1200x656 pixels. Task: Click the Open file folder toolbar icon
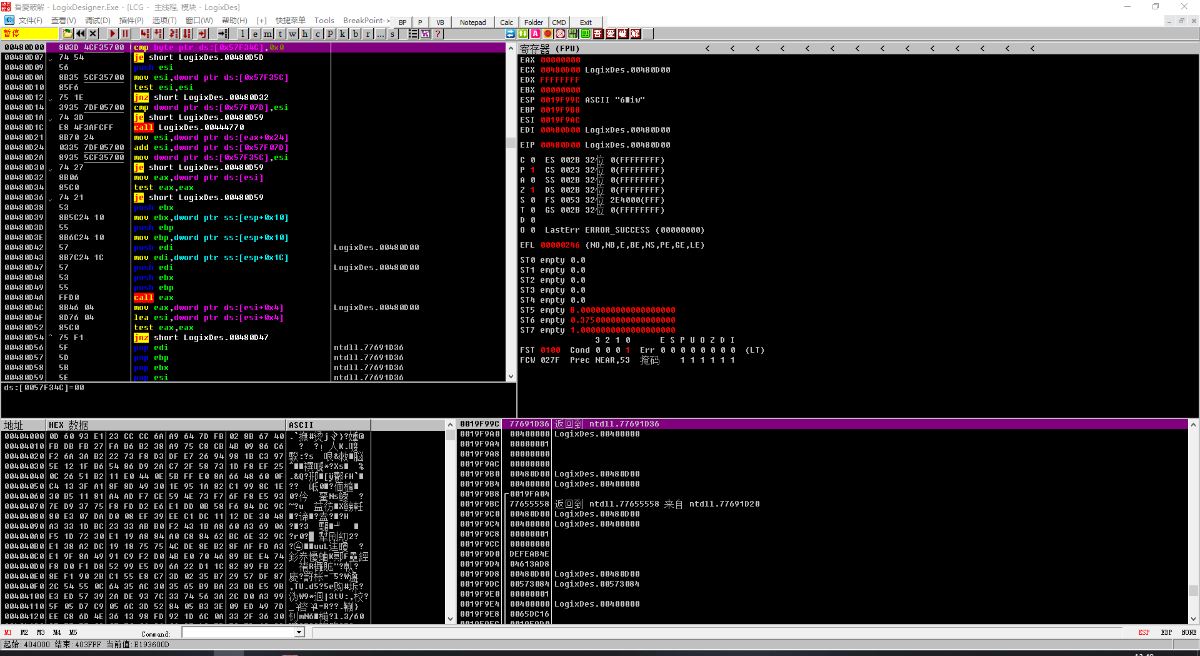click(x=67, y=33)
